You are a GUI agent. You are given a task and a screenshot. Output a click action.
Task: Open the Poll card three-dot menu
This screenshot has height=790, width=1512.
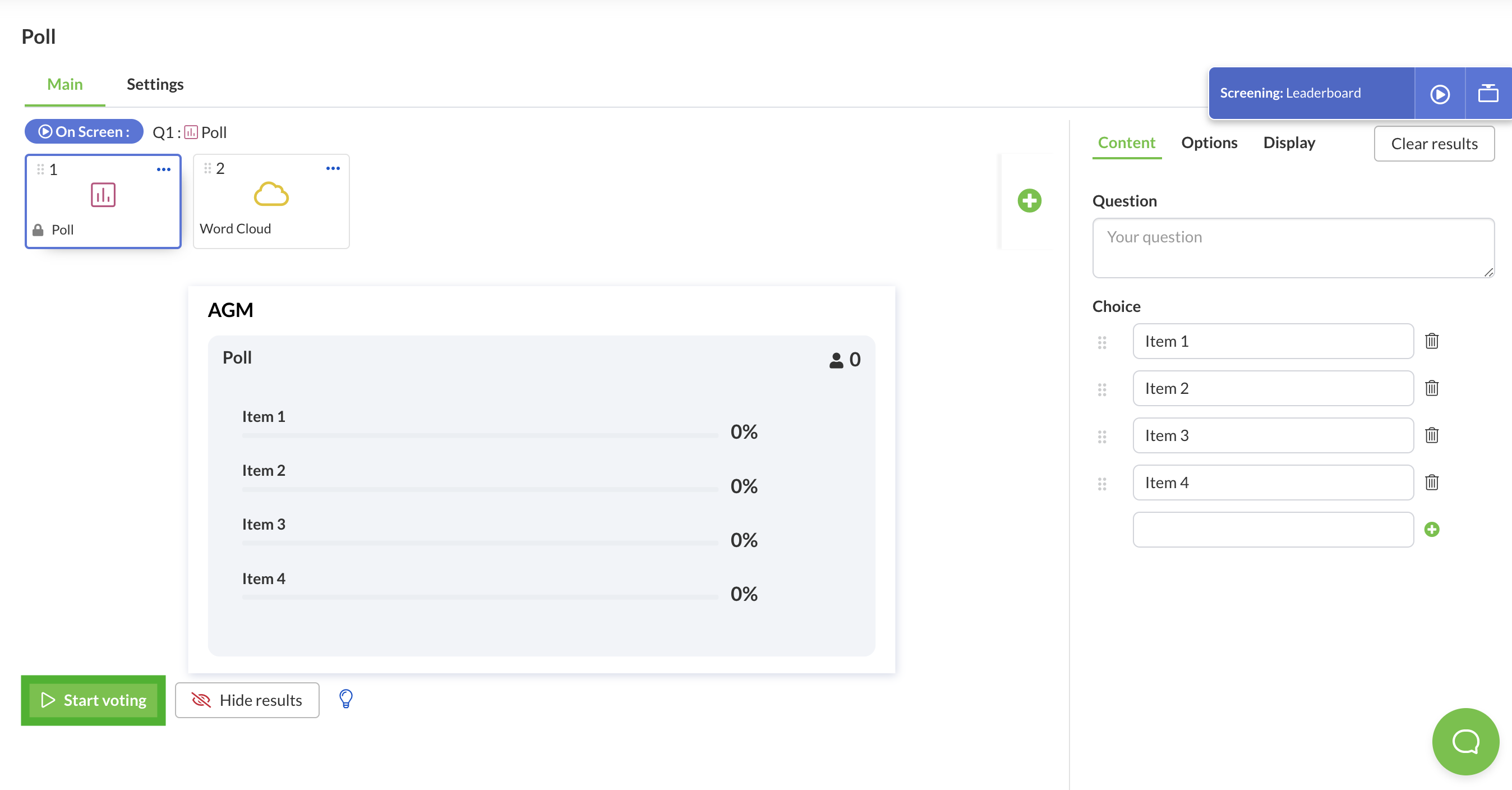tap(163, 170)
